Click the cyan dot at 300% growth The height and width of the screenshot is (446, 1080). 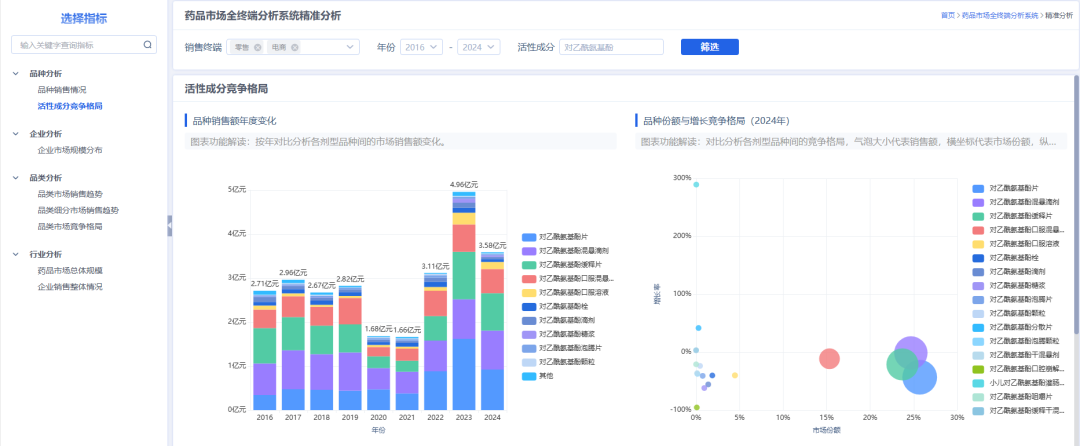click(x=696, y=184)
